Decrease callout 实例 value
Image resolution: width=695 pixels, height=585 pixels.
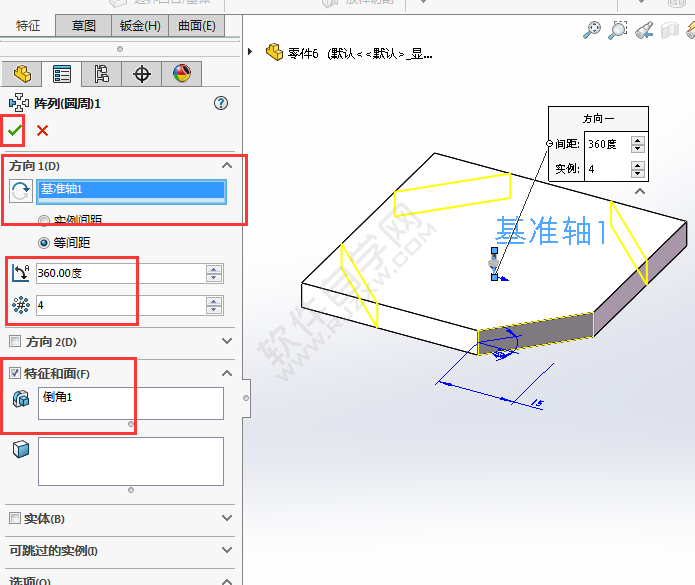coord(637,173)
